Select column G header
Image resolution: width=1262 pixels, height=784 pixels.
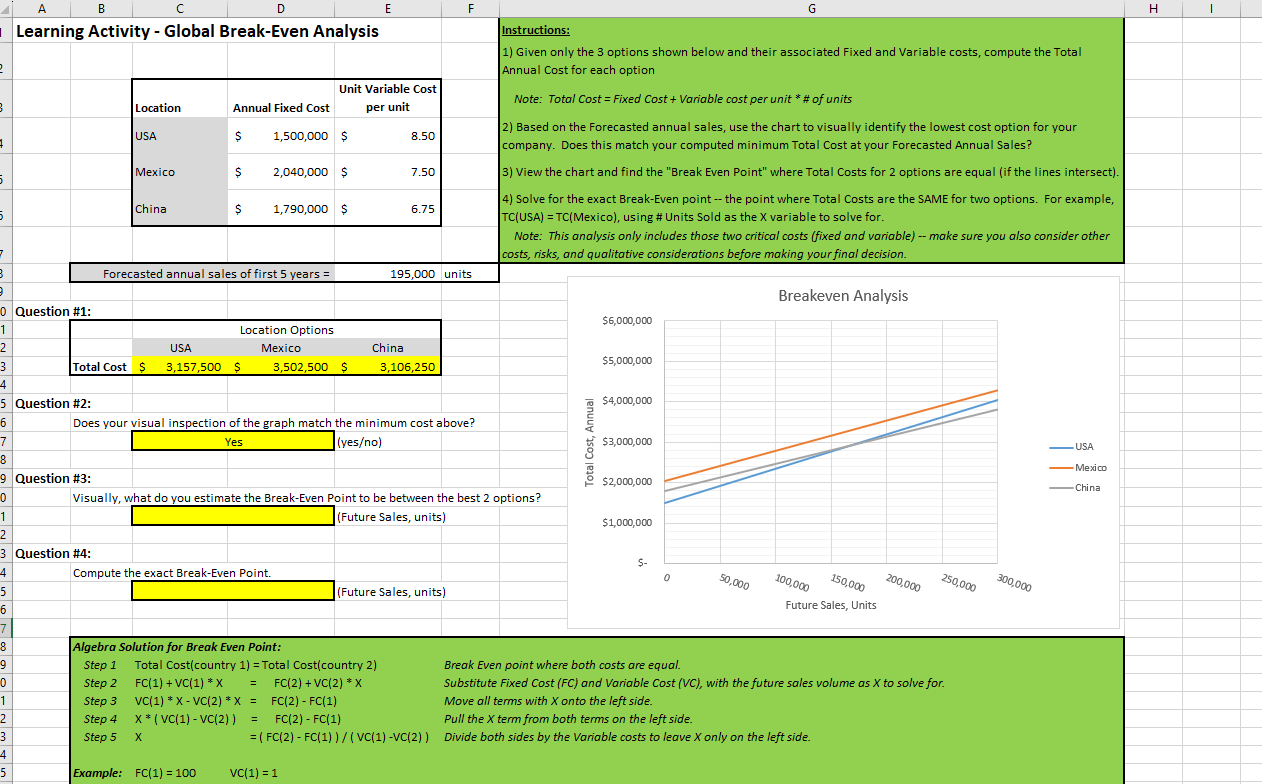(x=812, y=7)
